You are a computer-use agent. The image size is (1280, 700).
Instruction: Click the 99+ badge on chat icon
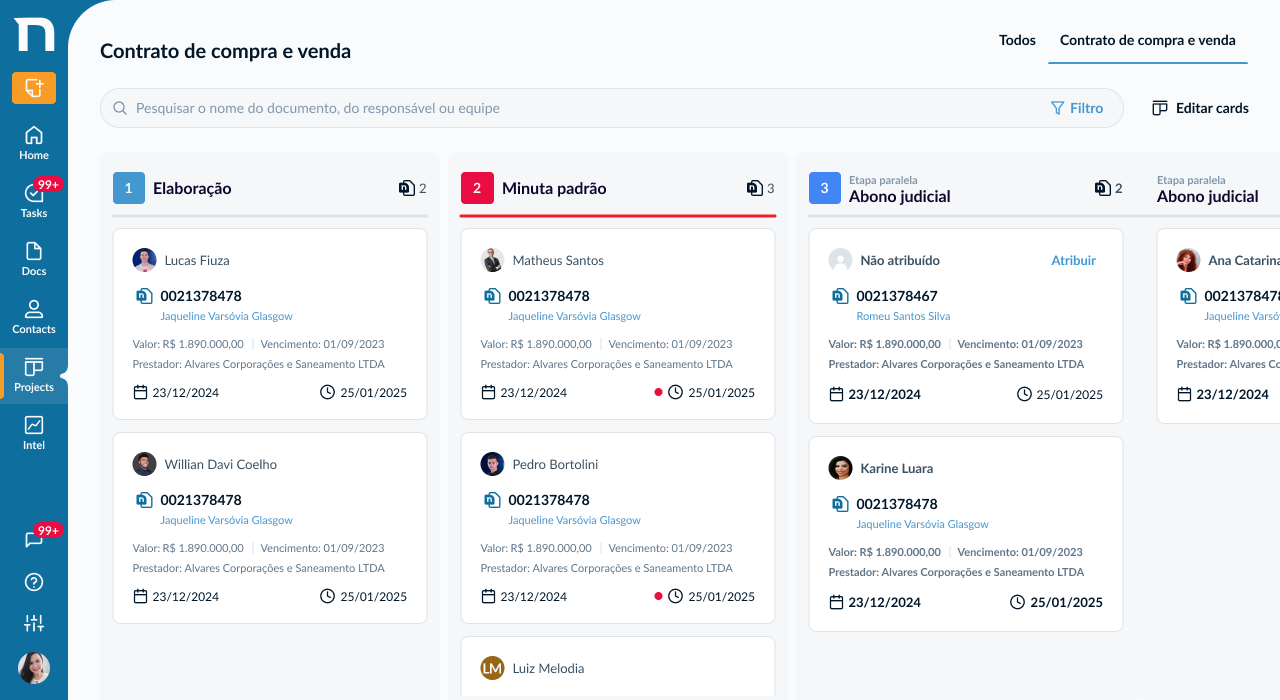click(48, 530)
